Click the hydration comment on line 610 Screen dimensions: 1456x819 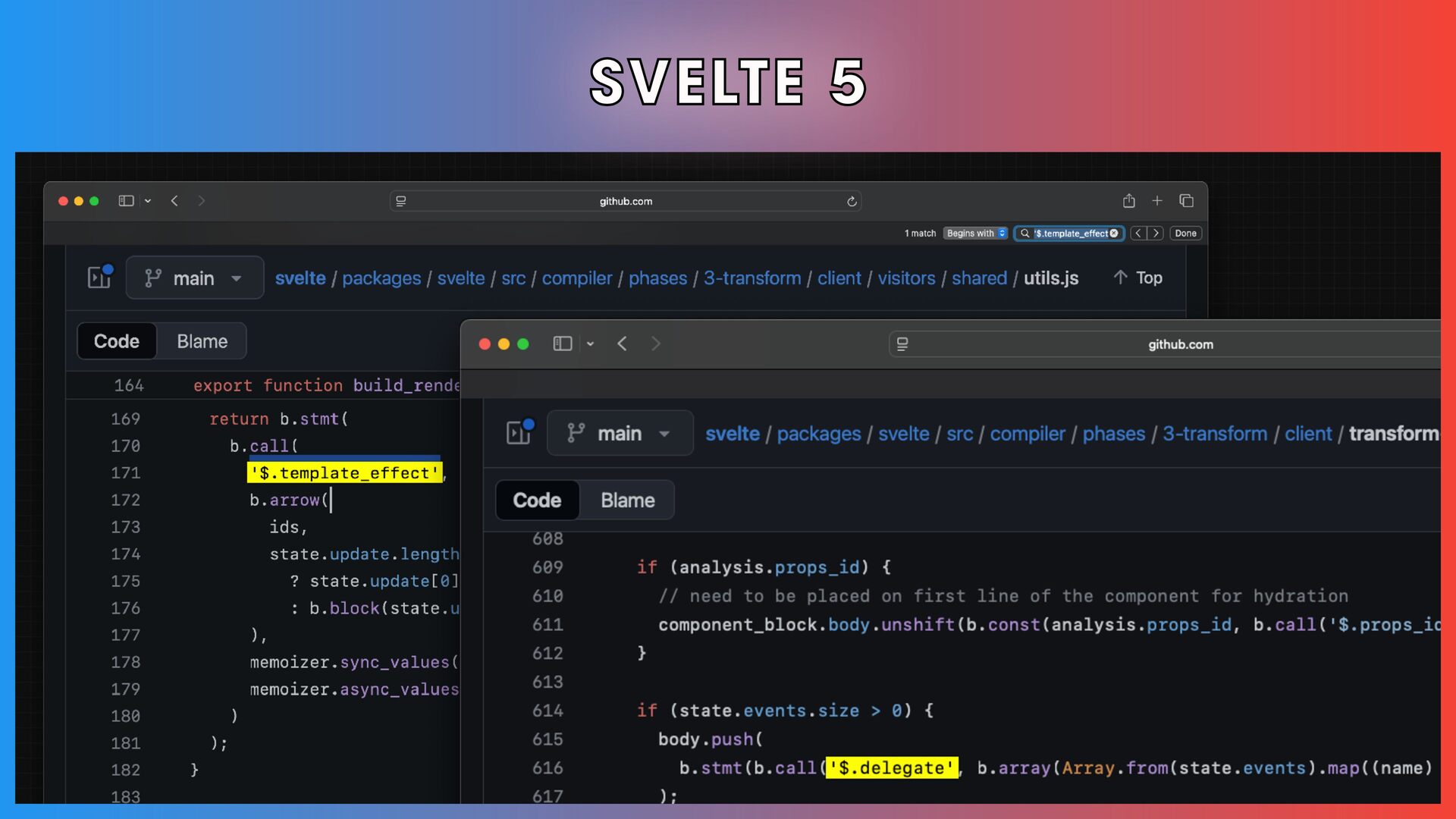[x=1003, y=596]
